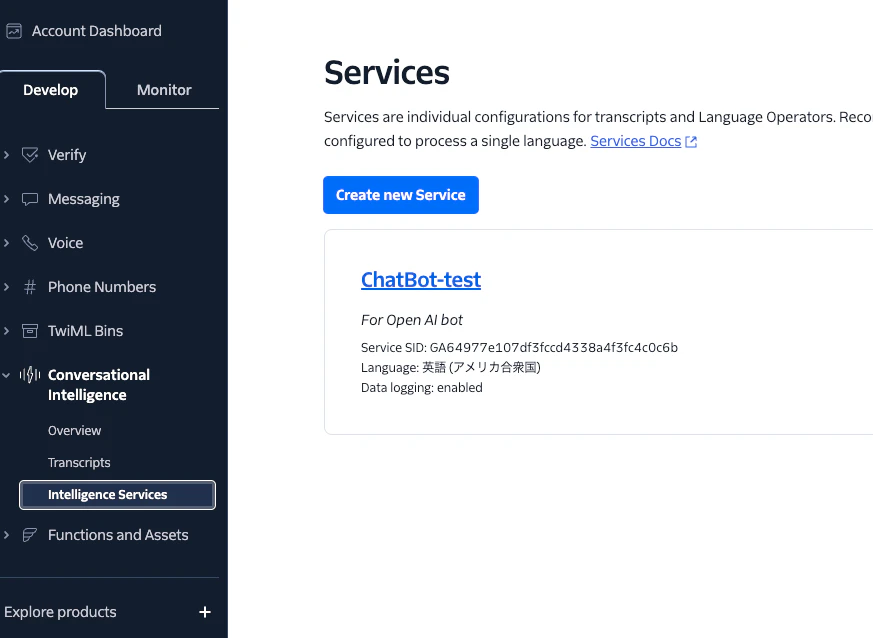Click the Functions and Assets icon
This screenshot has height=638, width=873.
pyautogui.click(x=30, y=535)
